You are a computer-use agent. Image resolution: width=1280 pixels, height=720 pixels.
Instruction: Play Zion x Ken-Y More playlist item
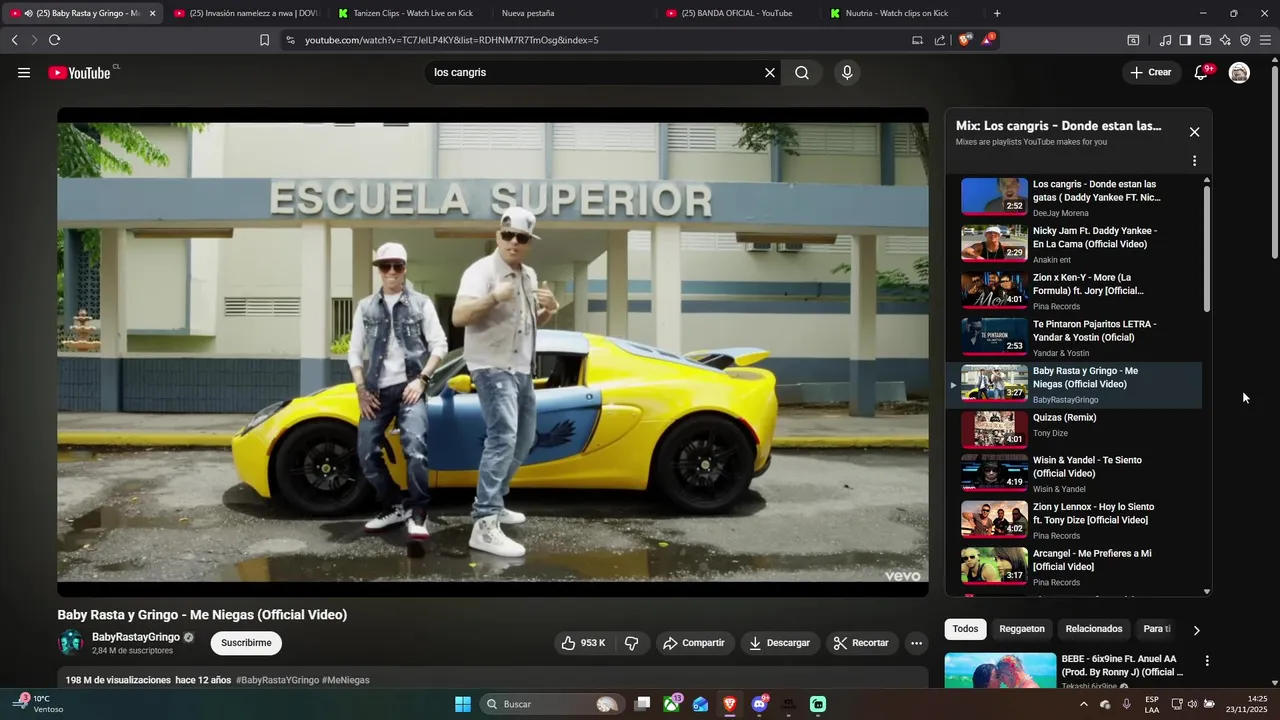tap(1074, 291)
